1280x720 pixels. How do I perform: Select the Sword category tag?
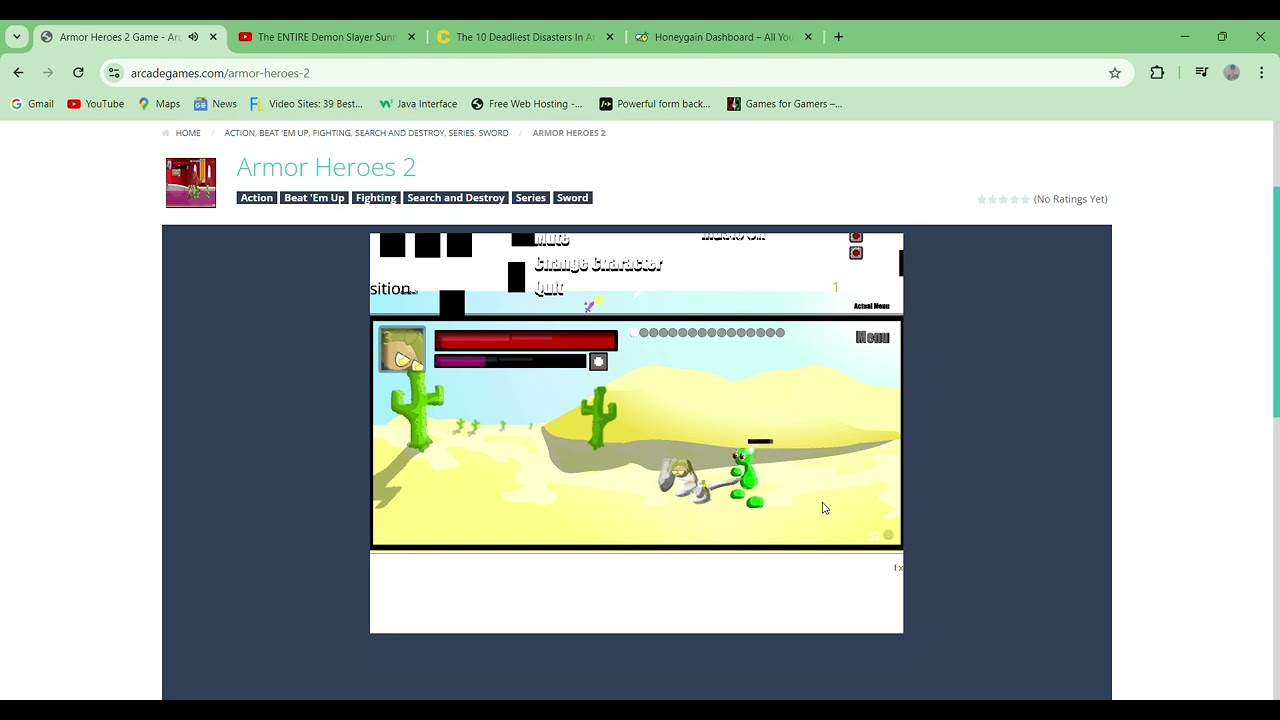click(572, 198)
